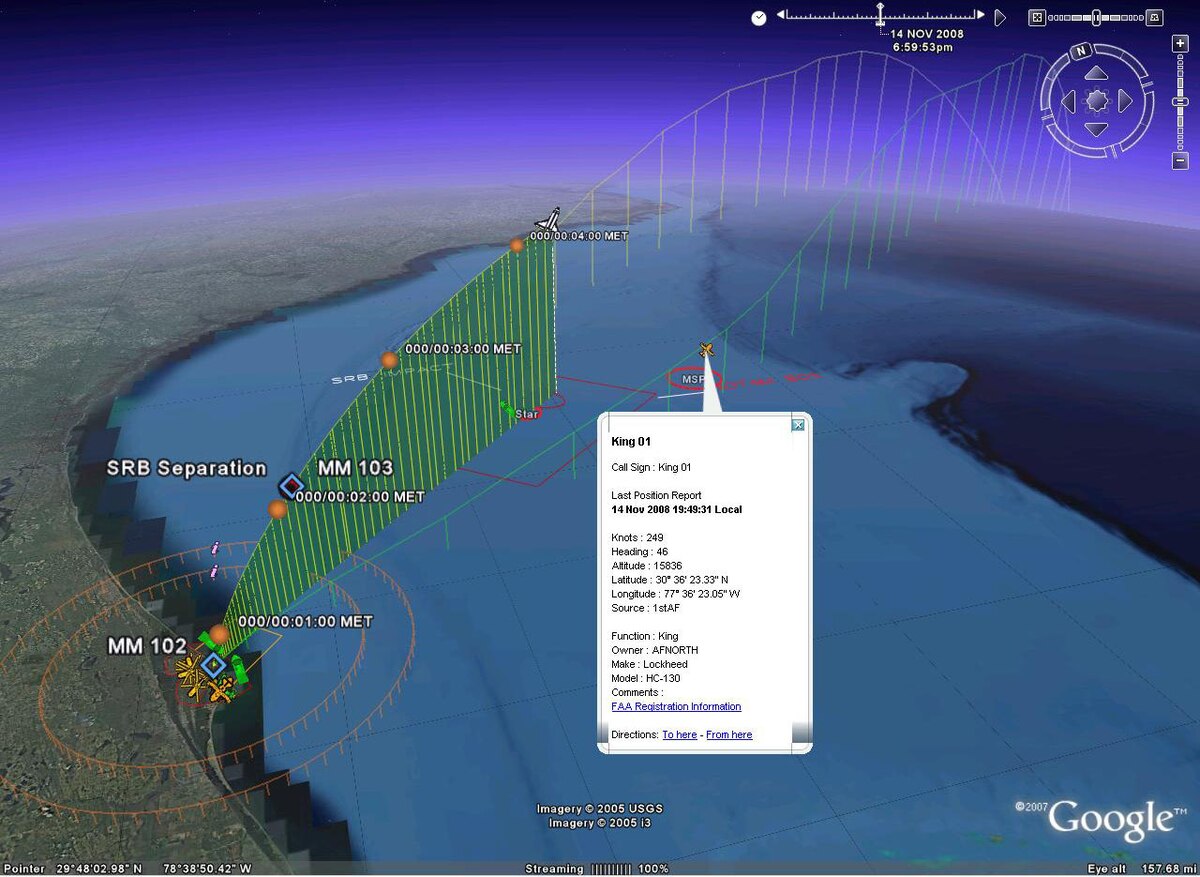This screenshot has height=877, width=1200.
Task: Click the vertical zoom slider handle
Action: coord(1180,101)
